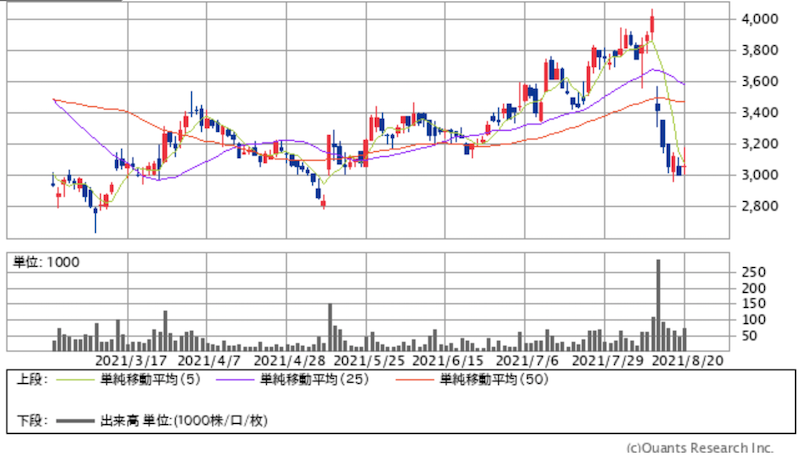Image resolution: width=800 pixels, height=459 pixels.
Task: Click the 下段: legend heading
Action: coord(32,421)
